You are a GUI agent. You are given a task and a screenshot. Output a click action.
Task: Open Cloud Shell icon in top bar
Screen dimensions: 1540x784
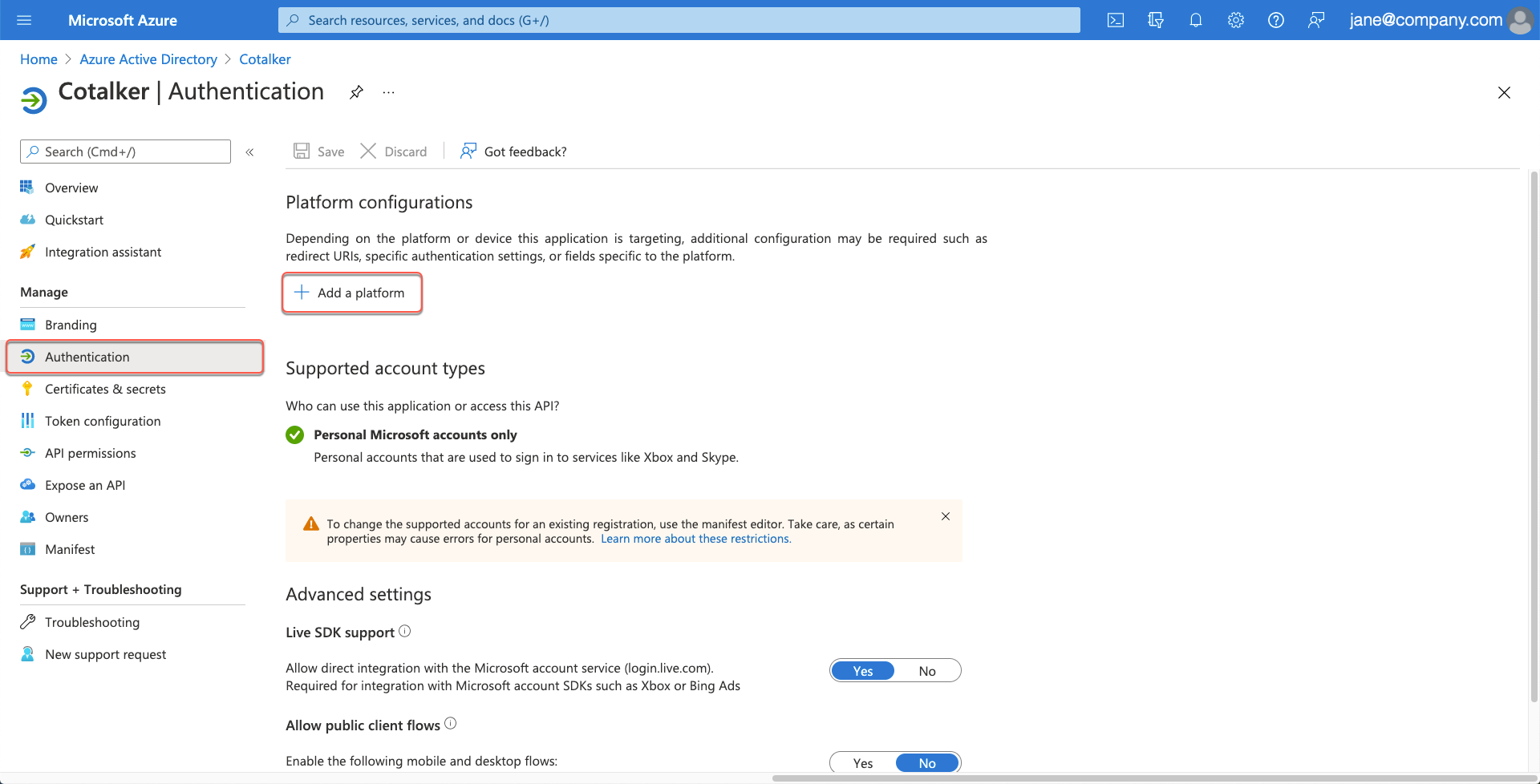[x=1116, y=20]
